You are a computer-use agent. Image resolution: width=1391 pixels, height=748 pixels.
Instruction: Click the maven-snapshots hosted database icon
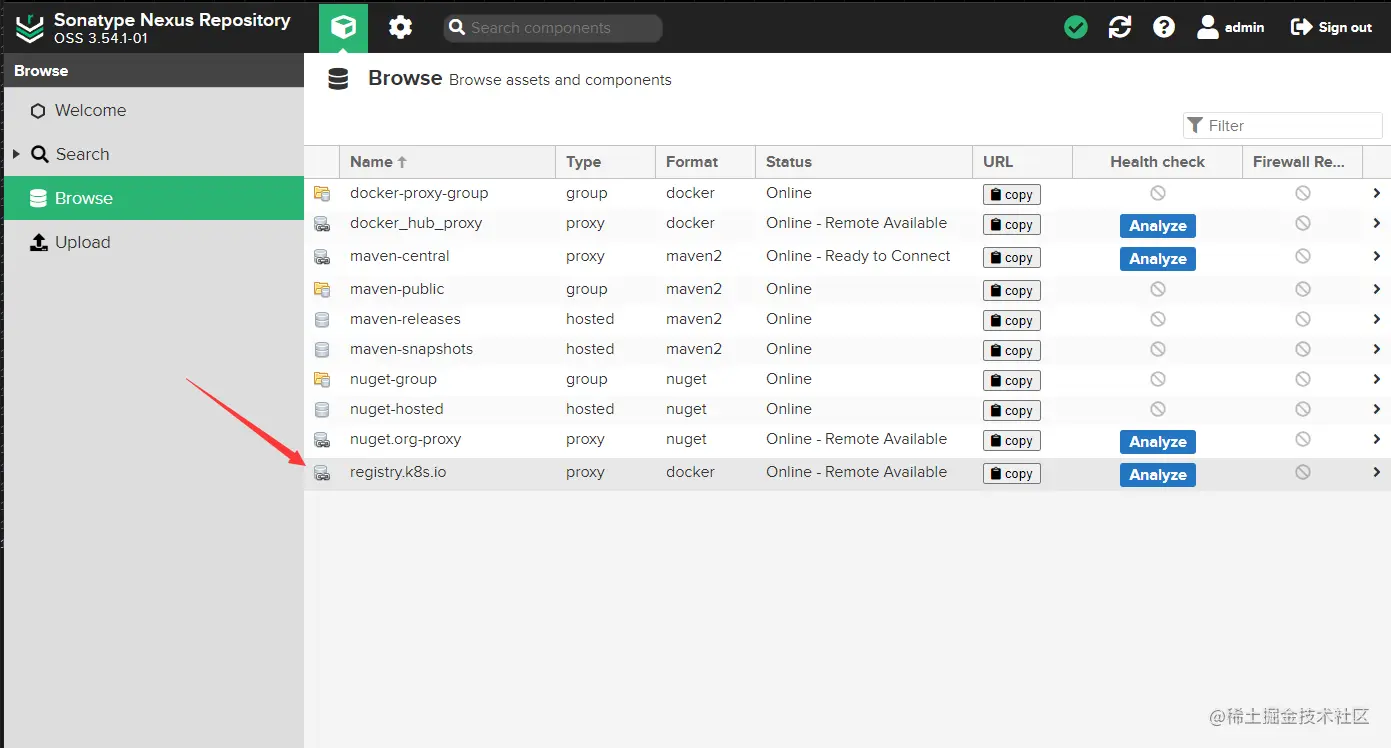(x=322, y=350)
